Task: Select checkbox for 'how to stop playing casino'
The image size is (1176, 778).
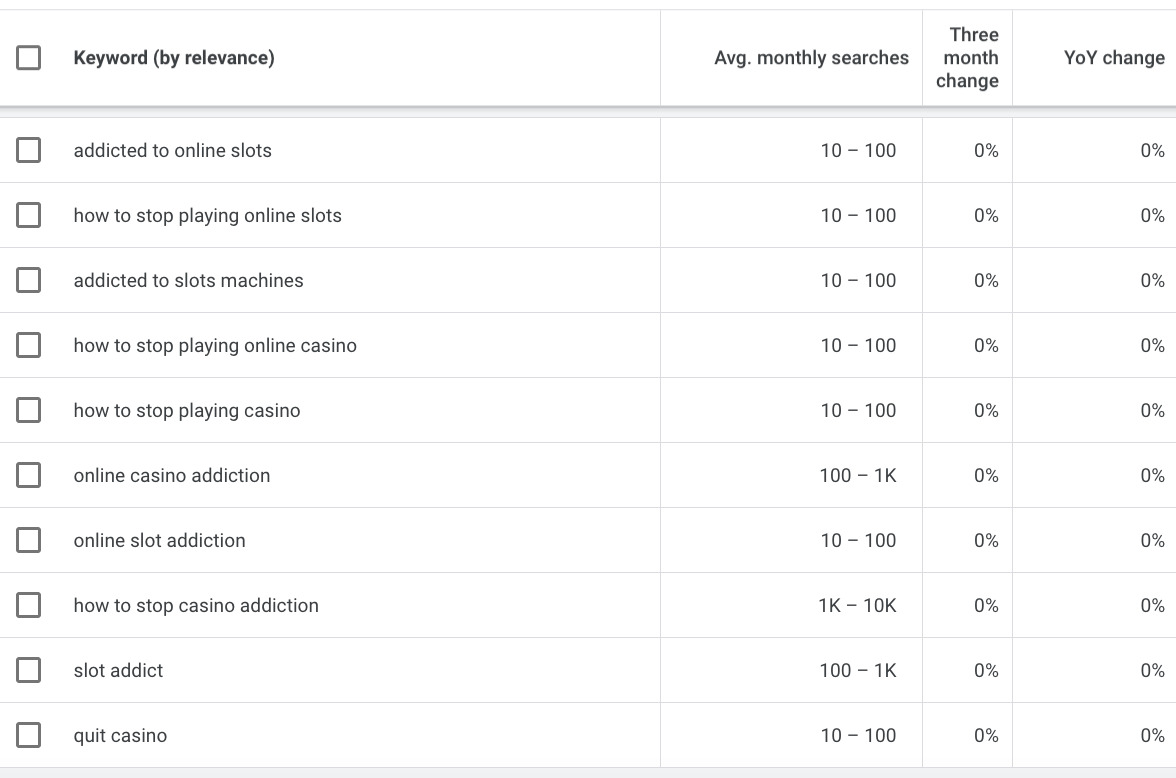Action: [29, 410]
